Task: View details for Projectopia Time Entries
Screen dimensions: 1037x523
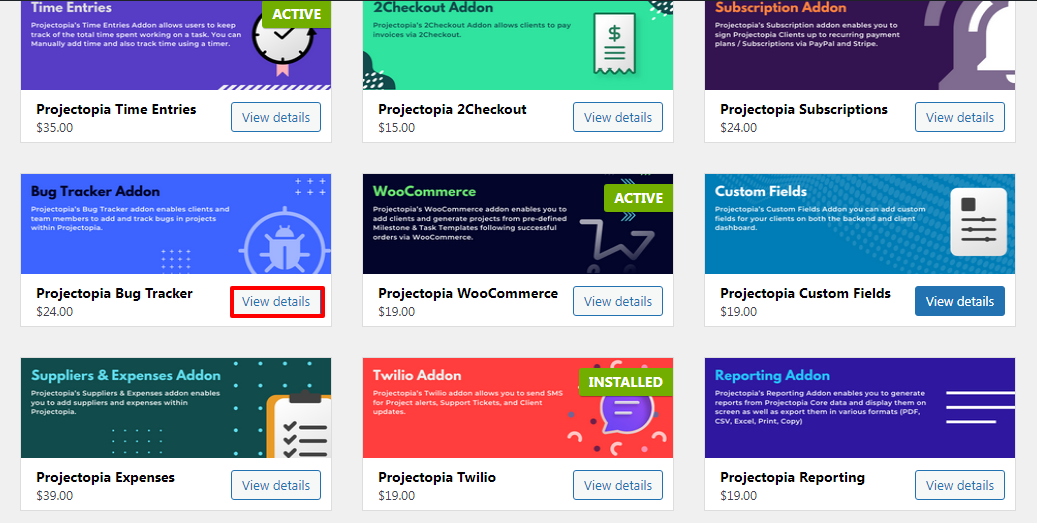Action: (x=276, y=117)
